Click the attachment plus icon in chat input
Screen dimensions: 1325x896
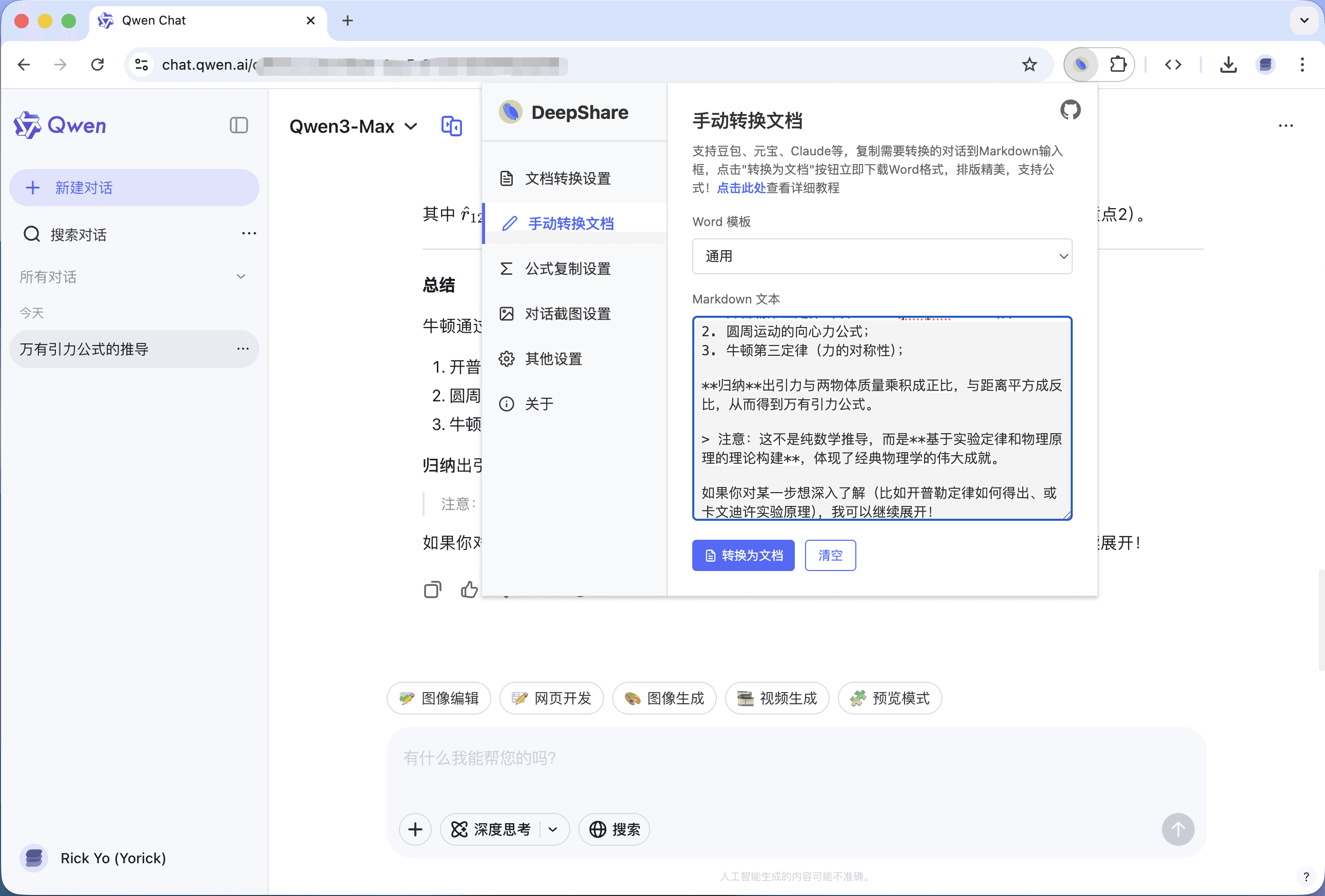click(415, 829)
